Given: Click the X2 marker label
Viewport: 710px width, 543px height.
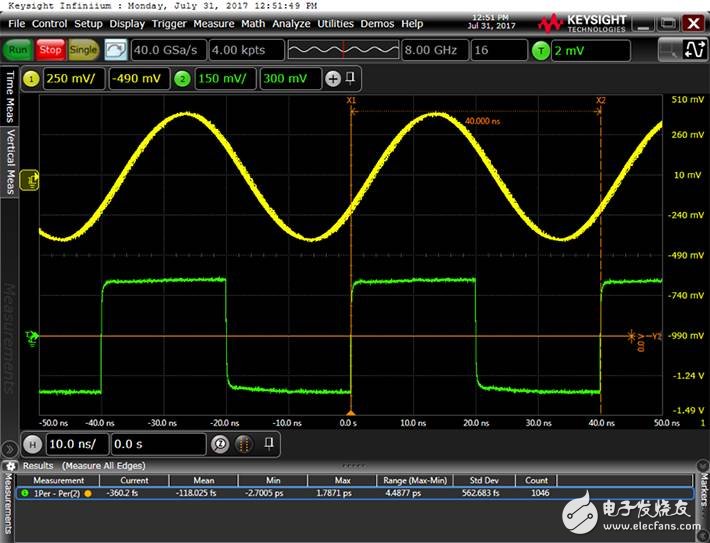Looking at the screenshot, I should (601, 101).
